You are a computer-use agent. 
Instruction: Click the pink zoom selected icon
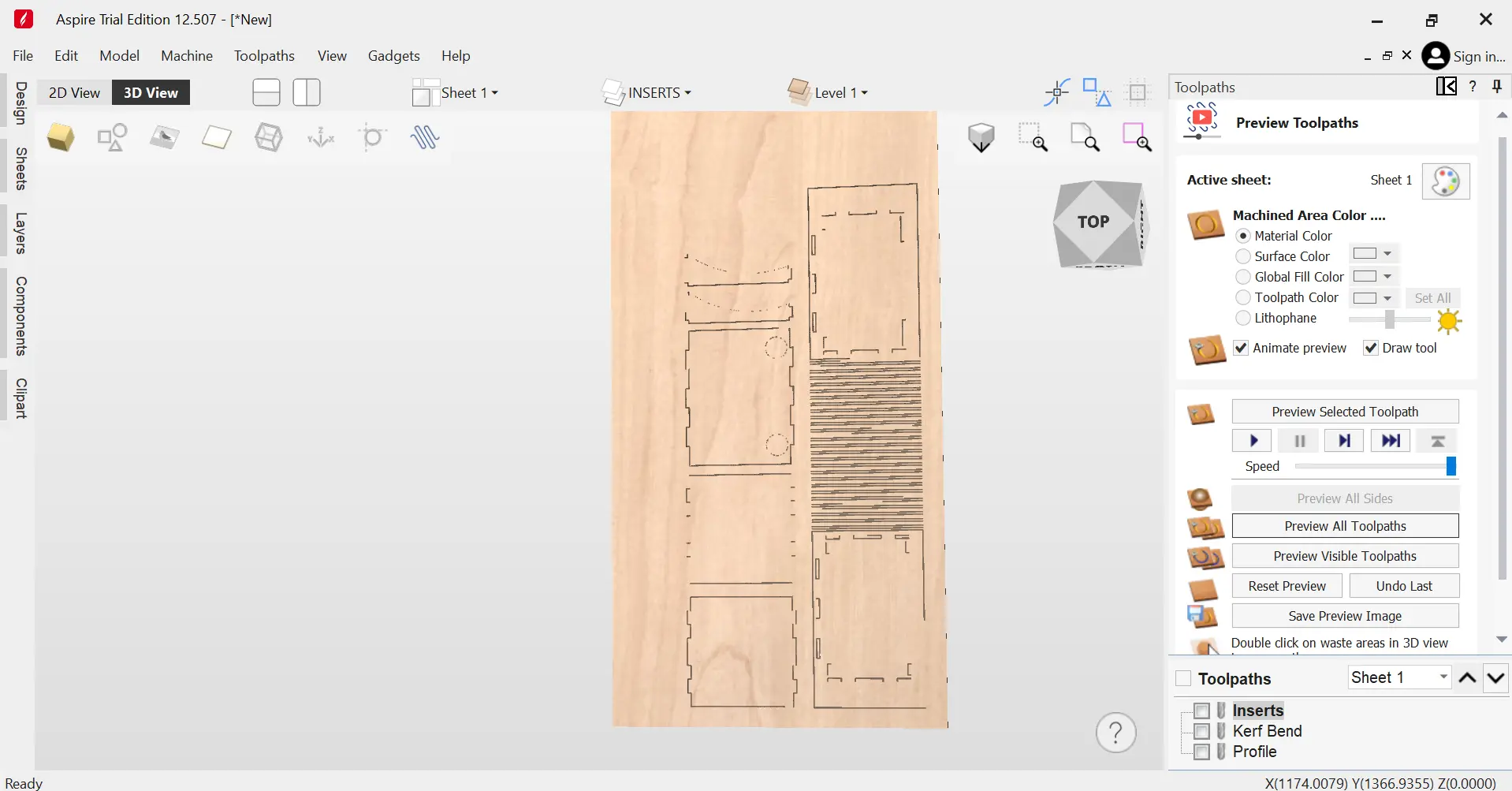tap(1137, 137)
